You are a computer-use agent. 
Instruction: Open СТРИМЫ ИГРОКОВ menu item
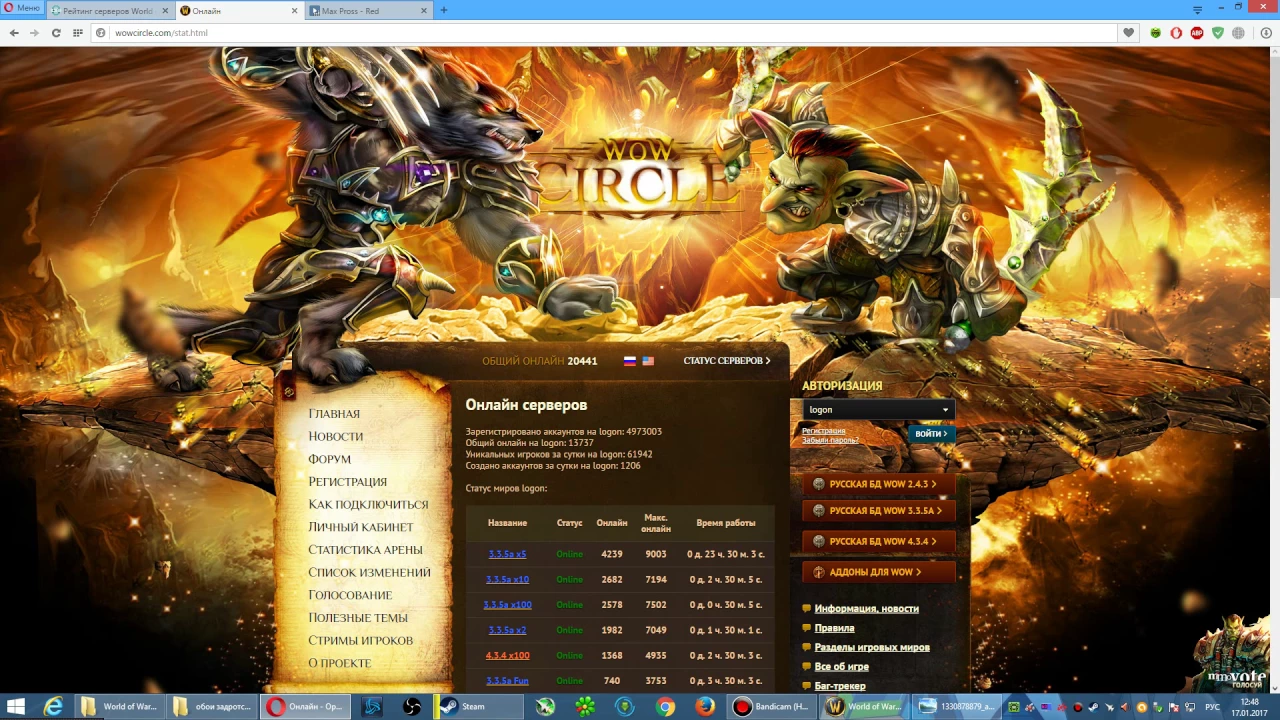click(x=361, y=641)
